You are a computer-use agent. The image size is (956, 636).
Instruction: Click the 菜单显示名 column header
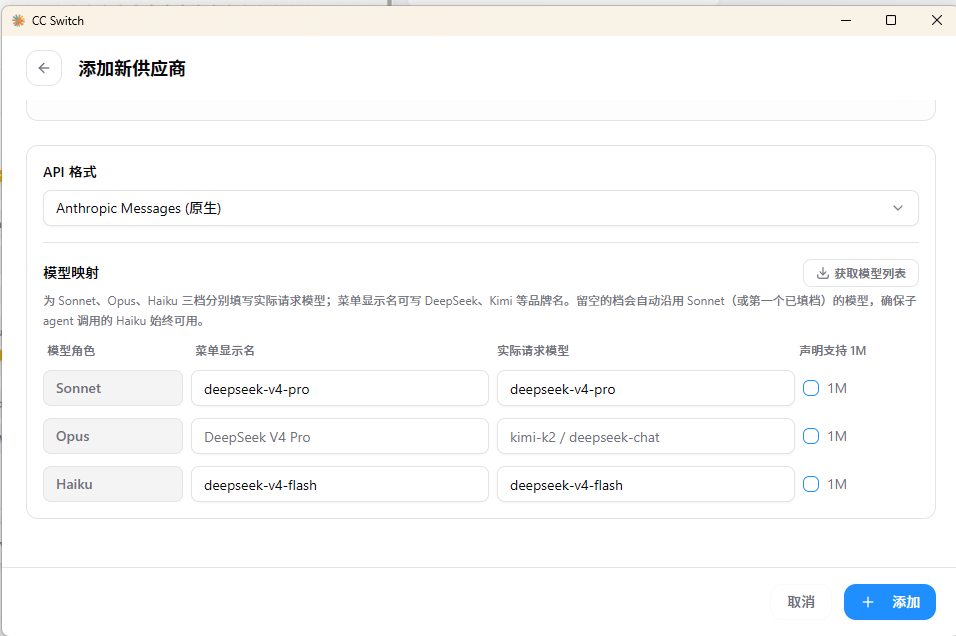click(224, 351)
